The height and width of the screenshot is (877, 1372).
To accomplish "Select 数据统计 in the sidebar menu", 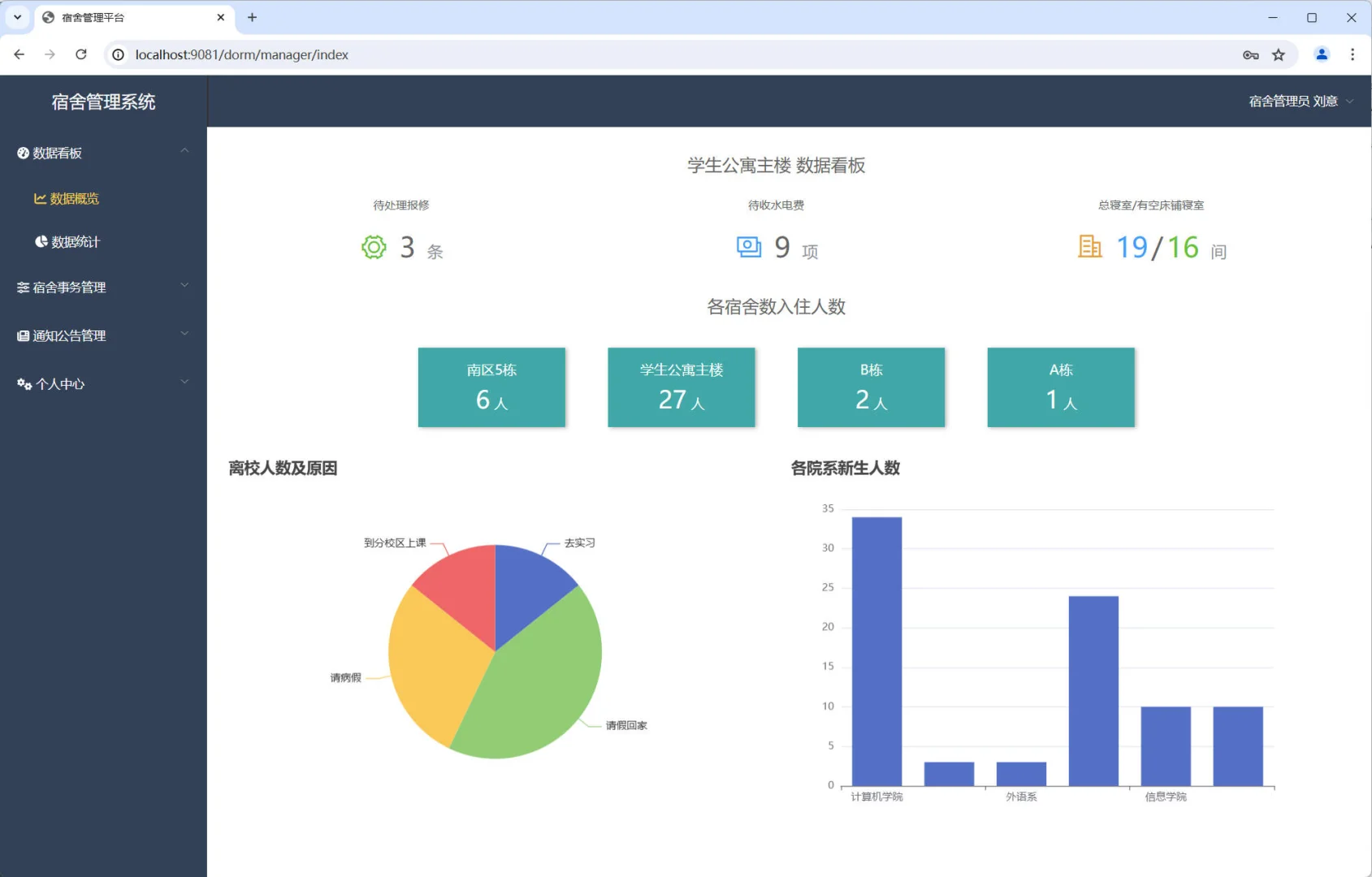I will click(73, 241).
